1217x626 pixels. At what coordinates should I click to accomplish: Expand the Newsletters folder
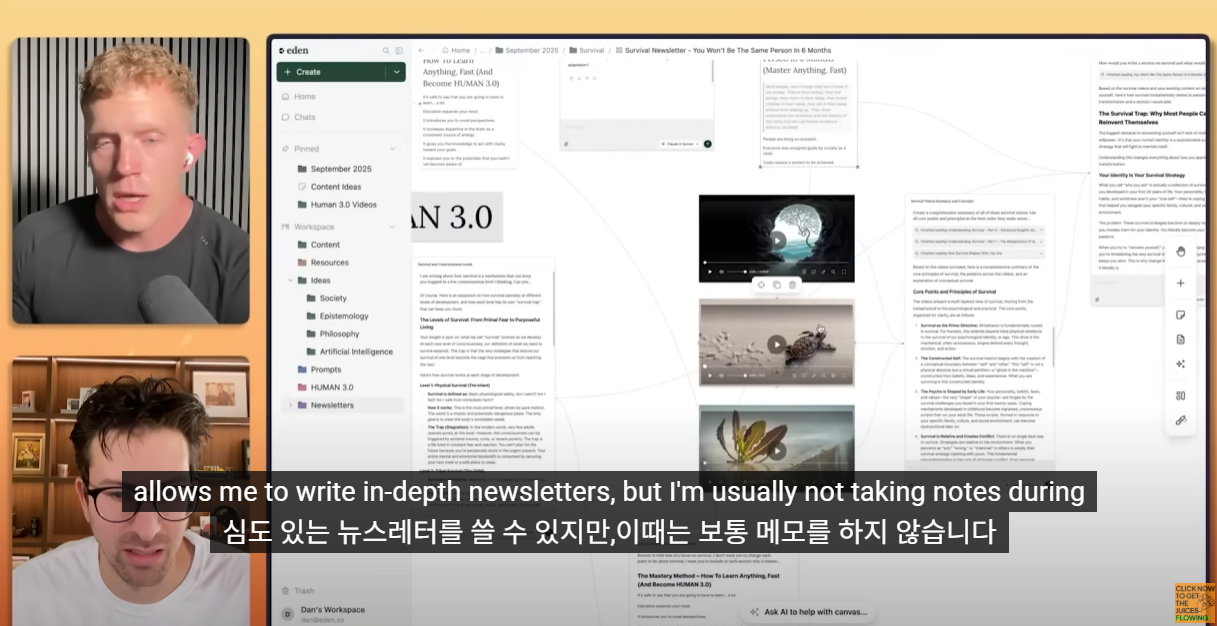point(290,405)
